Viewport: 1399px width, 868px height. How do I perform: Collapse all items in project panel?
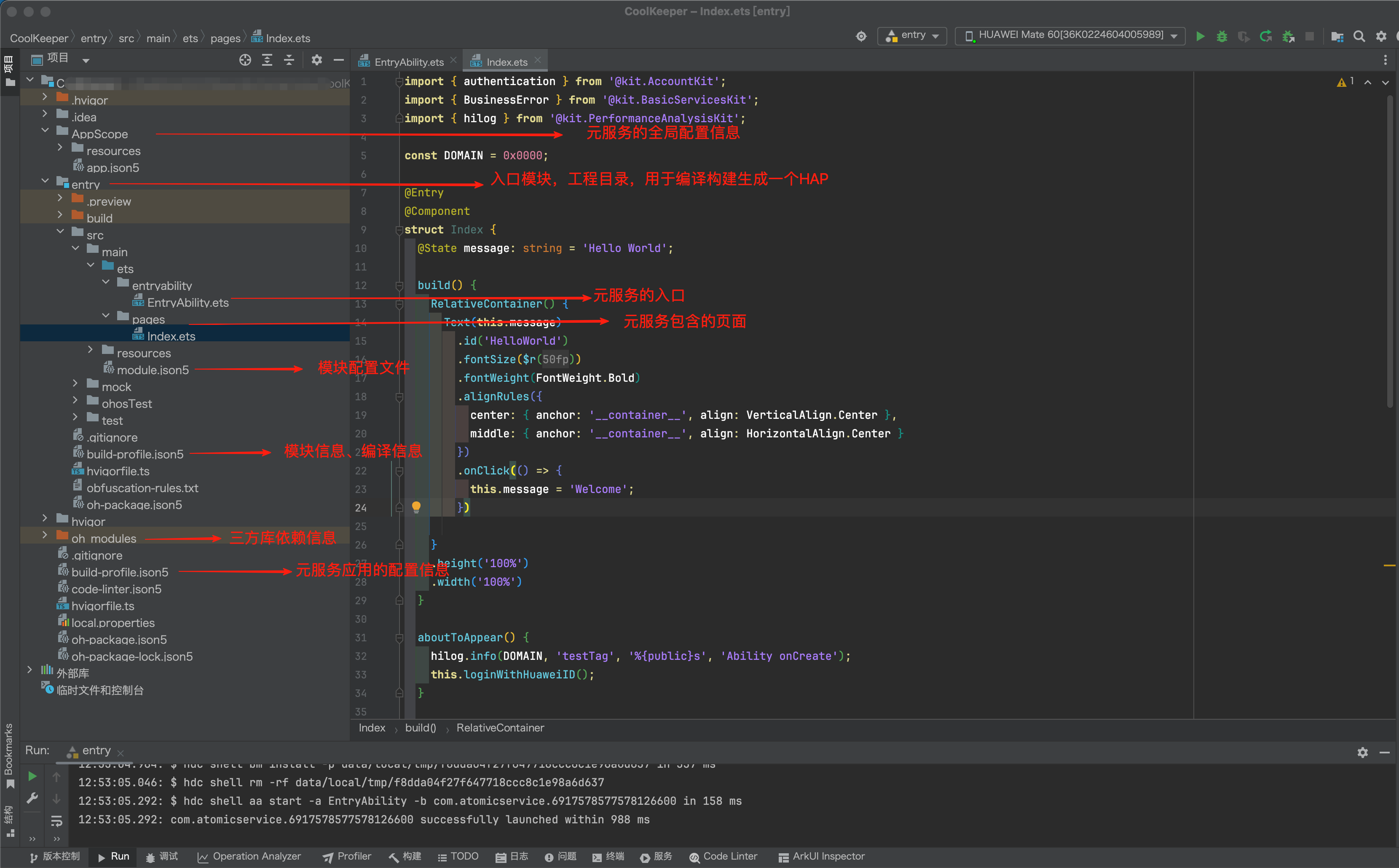pos(289,60)
